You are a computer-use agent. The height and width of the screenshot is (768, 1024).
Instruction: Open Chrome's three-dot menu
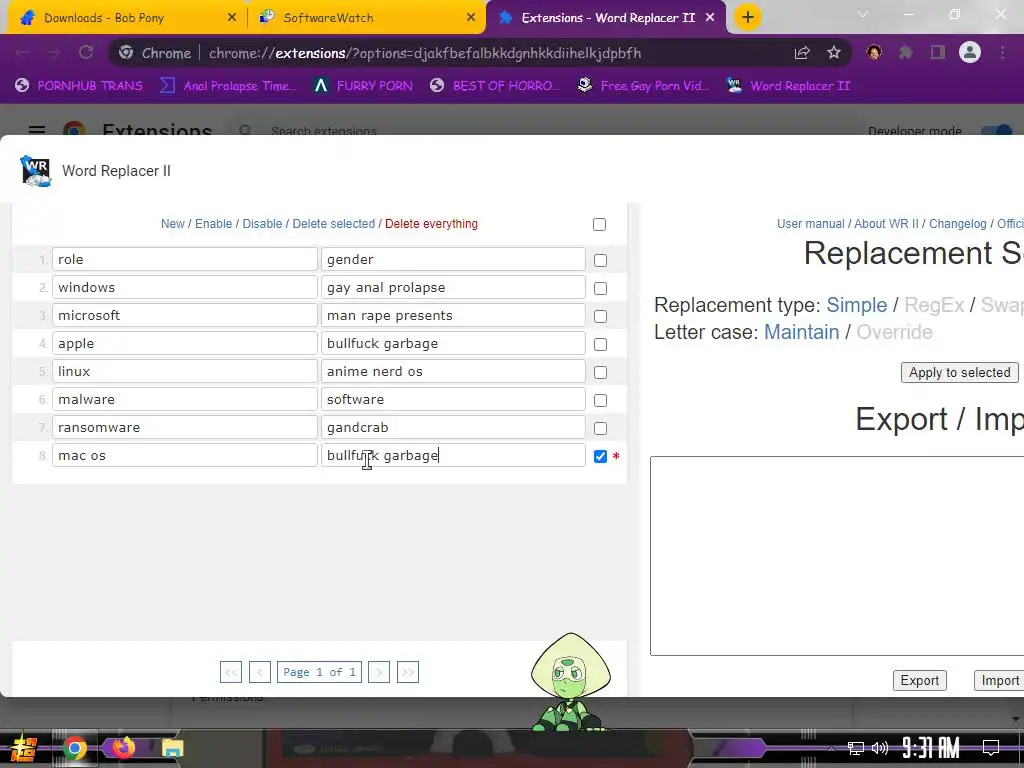pos(1002,52)
